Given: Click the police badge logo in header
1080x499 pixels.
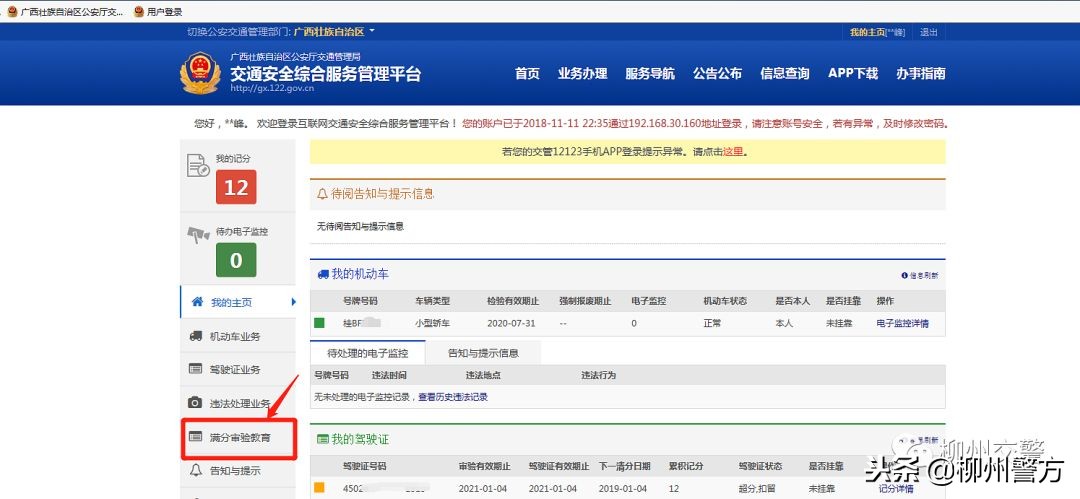Looking at the screenshot, I should coord(200,74).
